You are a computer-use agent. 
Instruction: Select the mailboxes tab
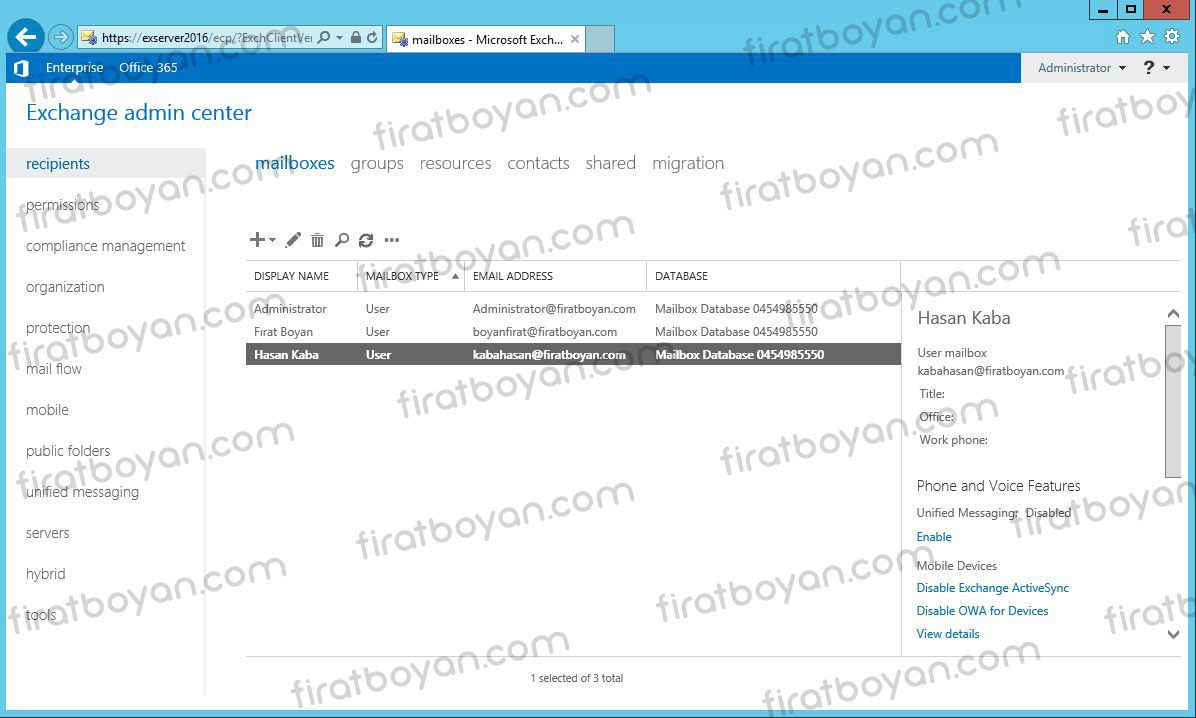click(294, 163)
